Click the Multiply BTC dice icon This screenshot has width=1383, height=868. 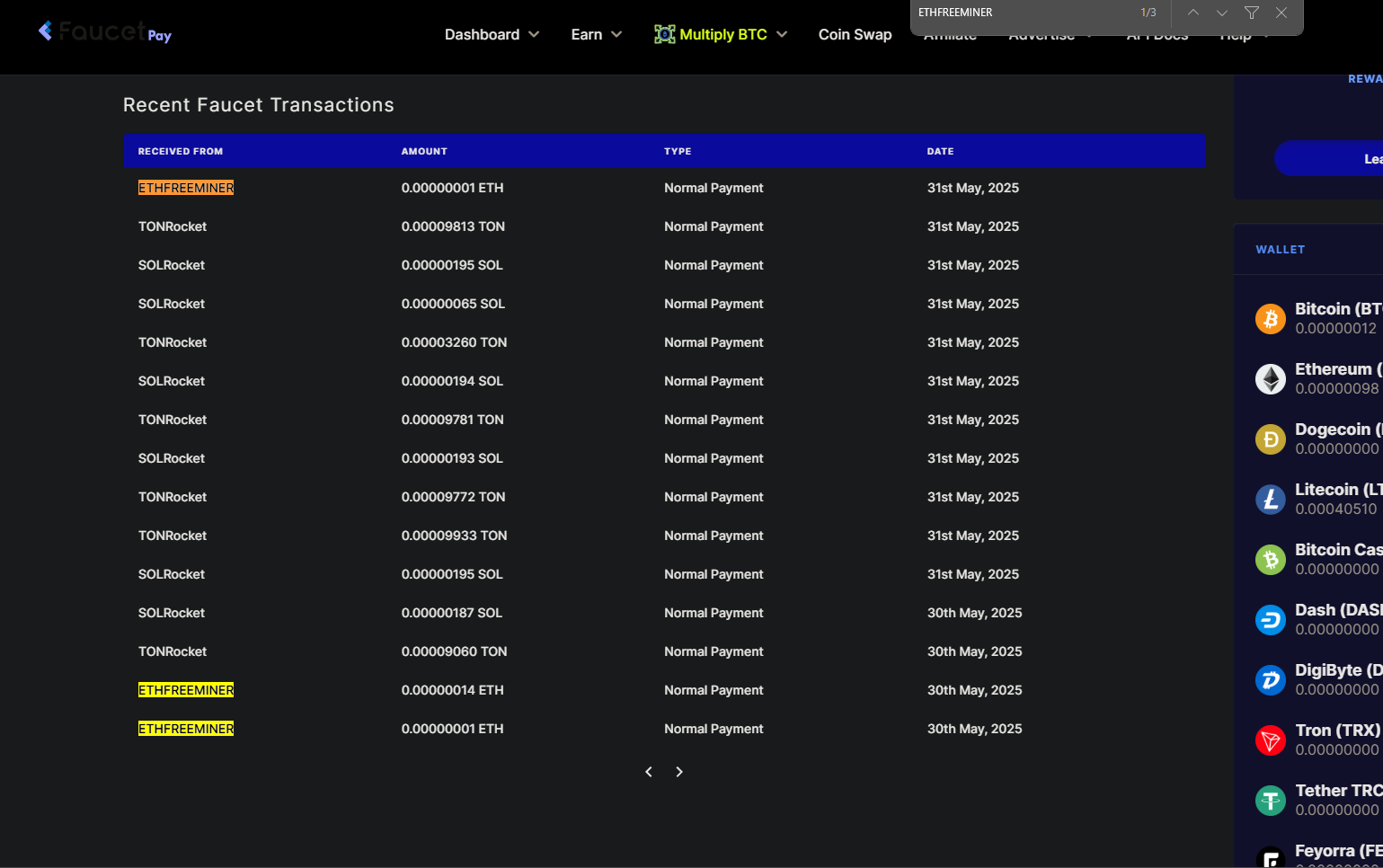(665, 34)
